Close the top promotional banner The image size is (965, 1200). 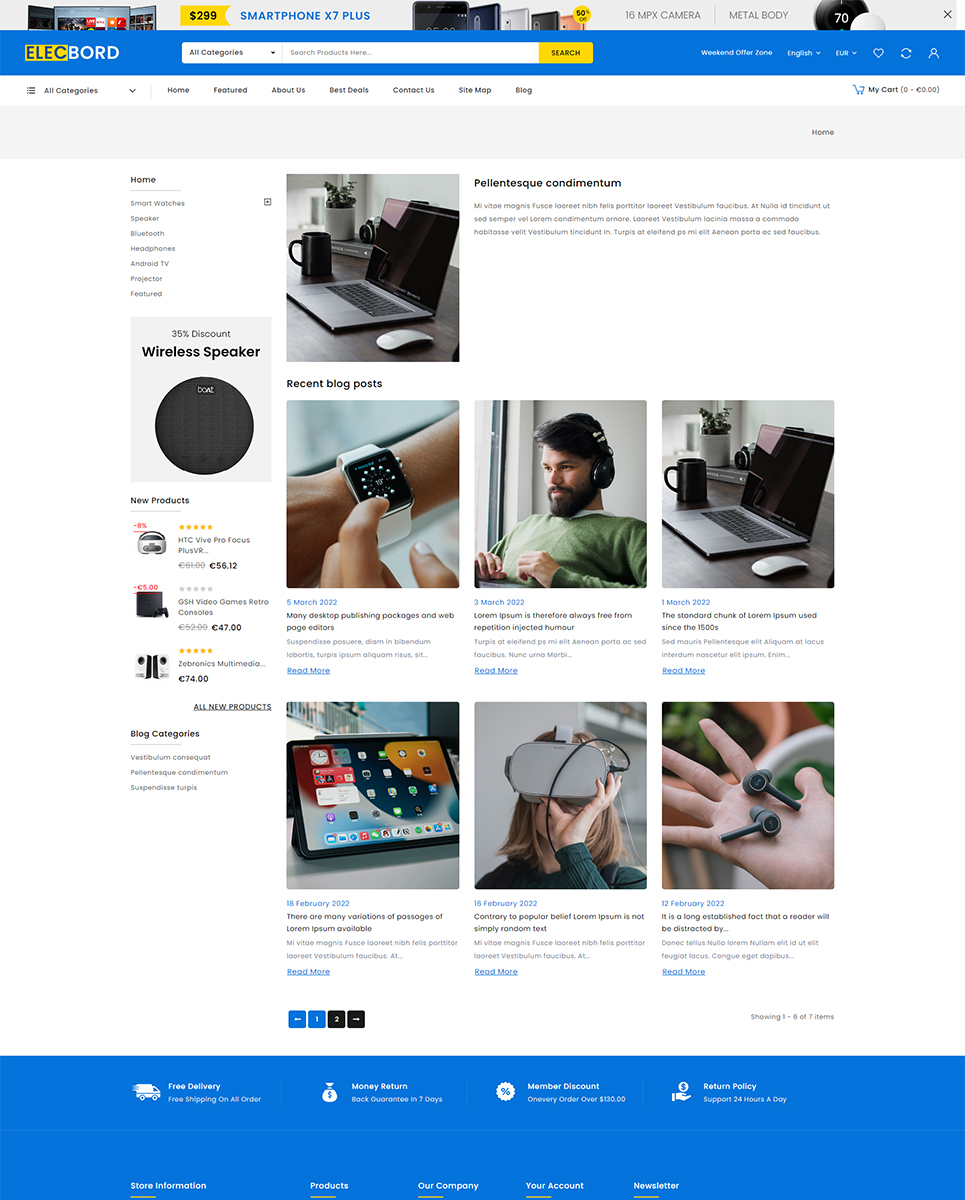(947, 15)
